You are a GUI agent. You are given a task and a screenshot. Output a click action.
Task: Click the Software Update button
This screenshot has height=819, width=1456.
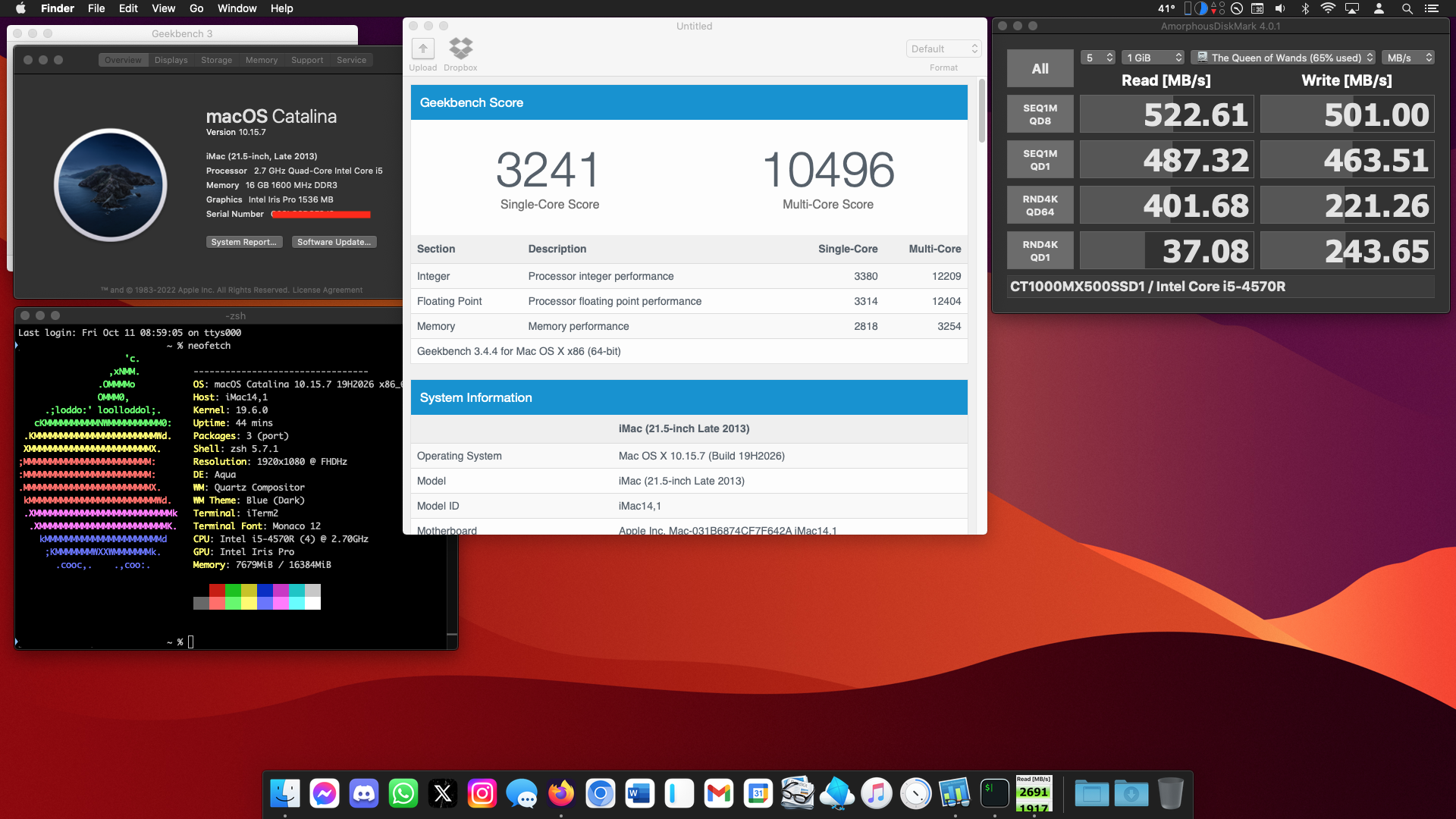[x=334, y=242]
